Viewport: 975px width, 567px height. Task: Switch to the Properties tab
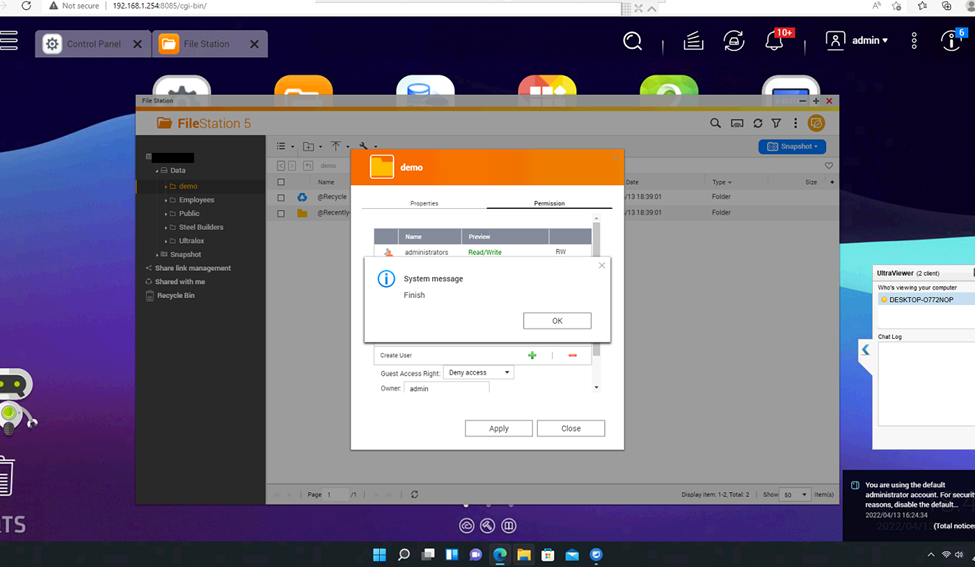pos(424,203)
